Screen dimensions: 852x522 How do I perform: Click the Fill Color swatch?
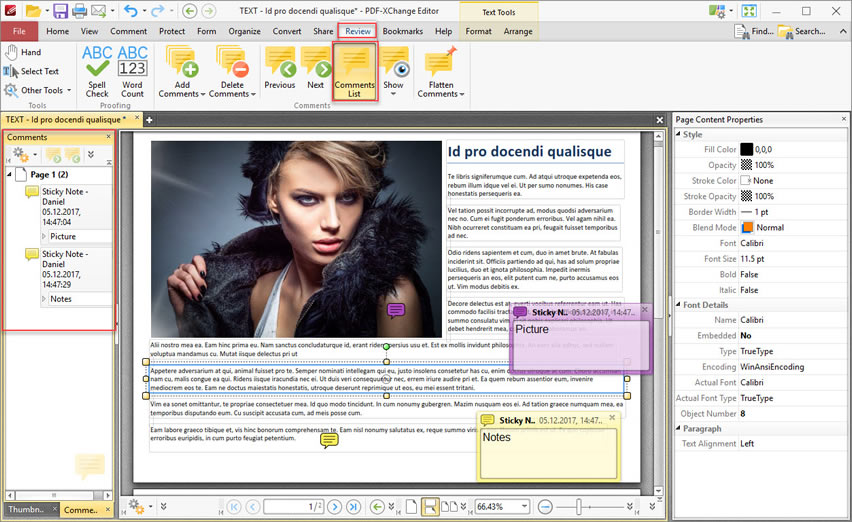click(746, 149)
